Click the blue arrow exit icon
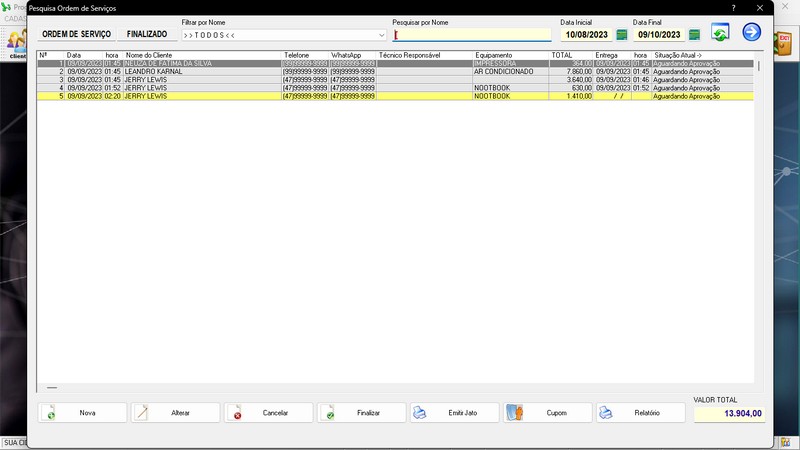The height and width of the screenshot is (450, 800). tap(751, 32)
